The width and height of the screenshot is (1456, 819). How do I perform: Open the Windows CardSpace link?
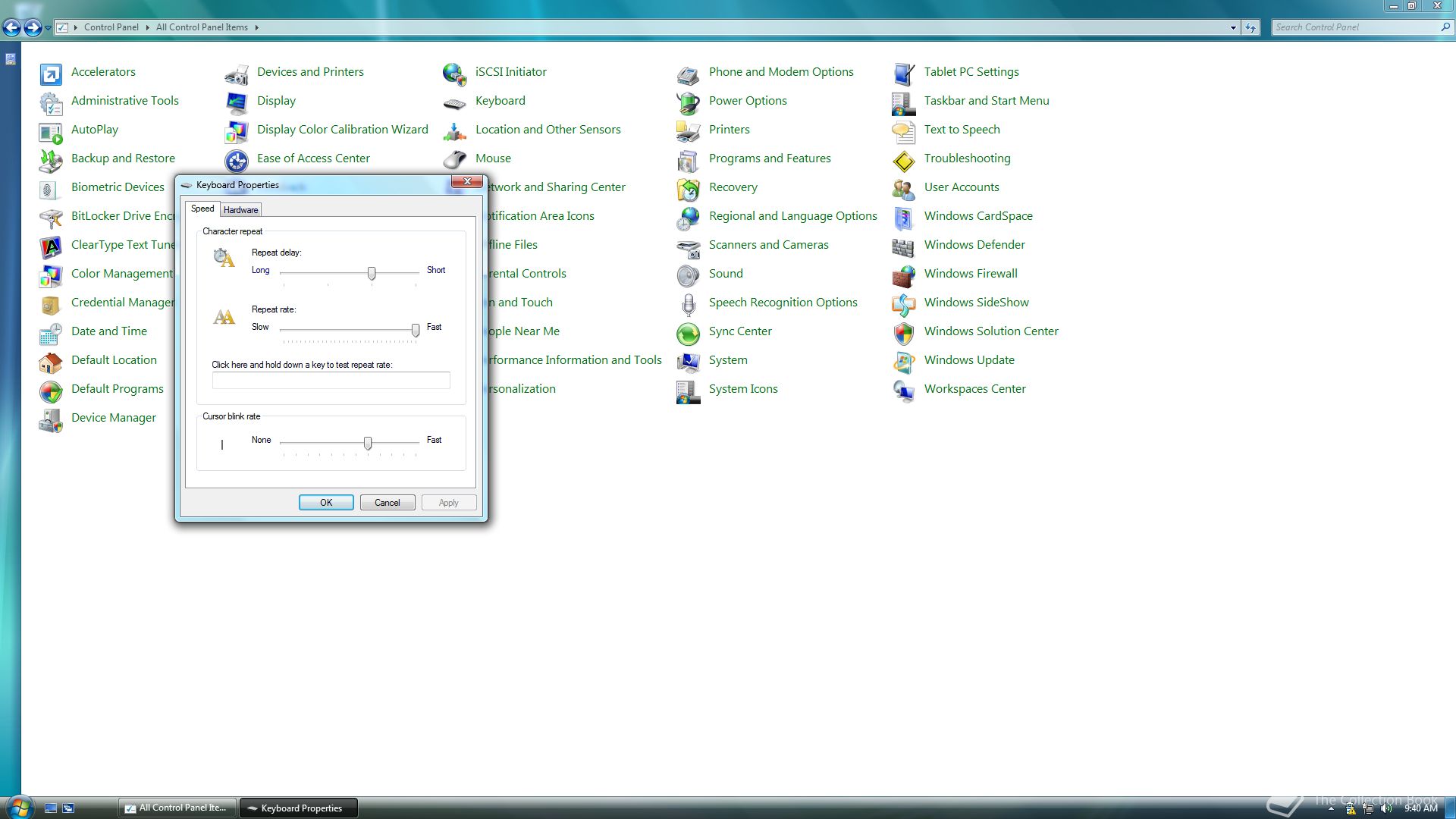point(978,216)
